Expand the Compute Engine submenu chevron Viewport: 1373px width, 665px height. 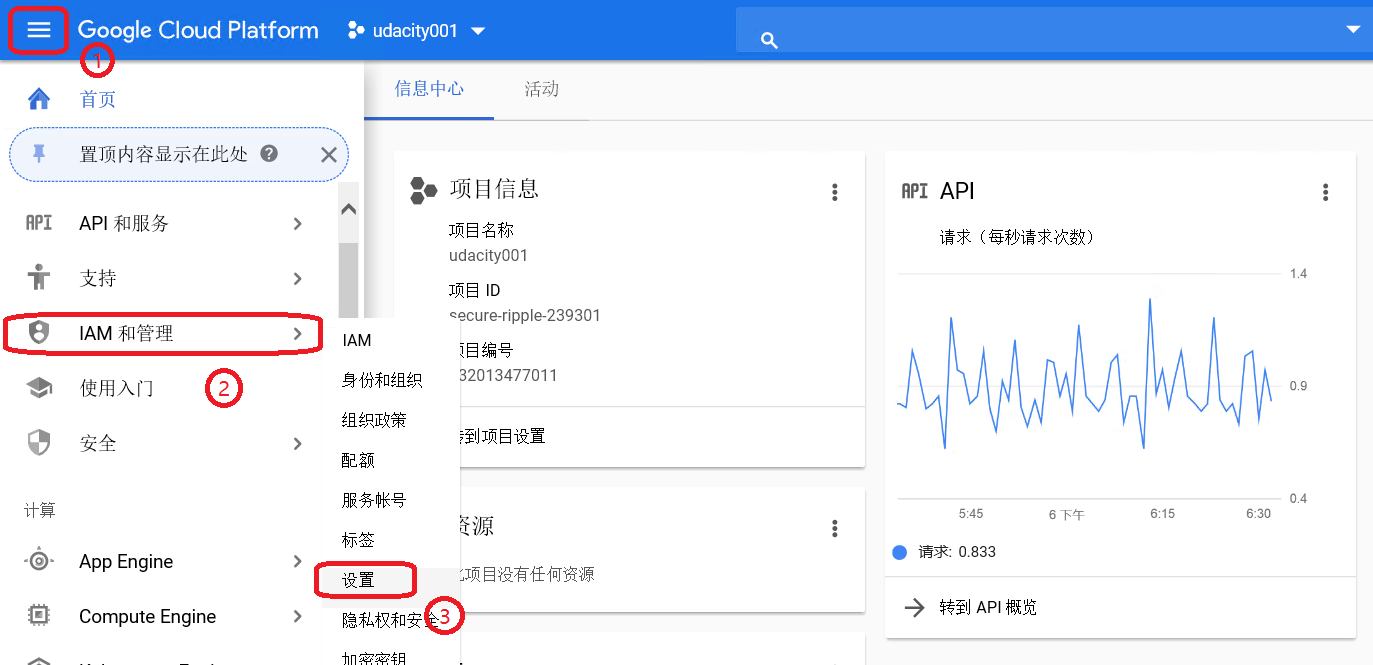(x=298, y=616)
